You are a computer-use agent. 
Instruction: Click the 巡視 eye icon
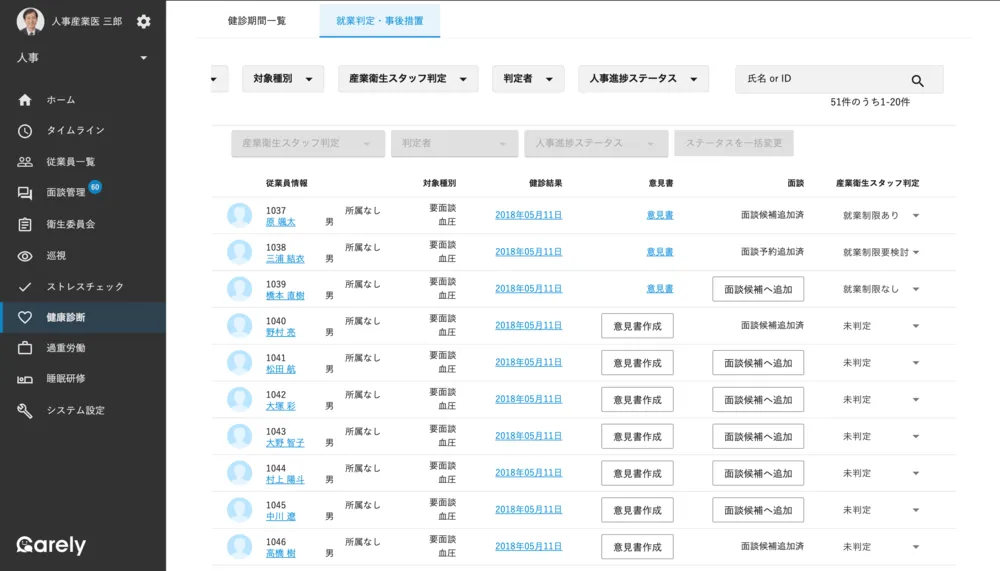click(x=25, y=256)
